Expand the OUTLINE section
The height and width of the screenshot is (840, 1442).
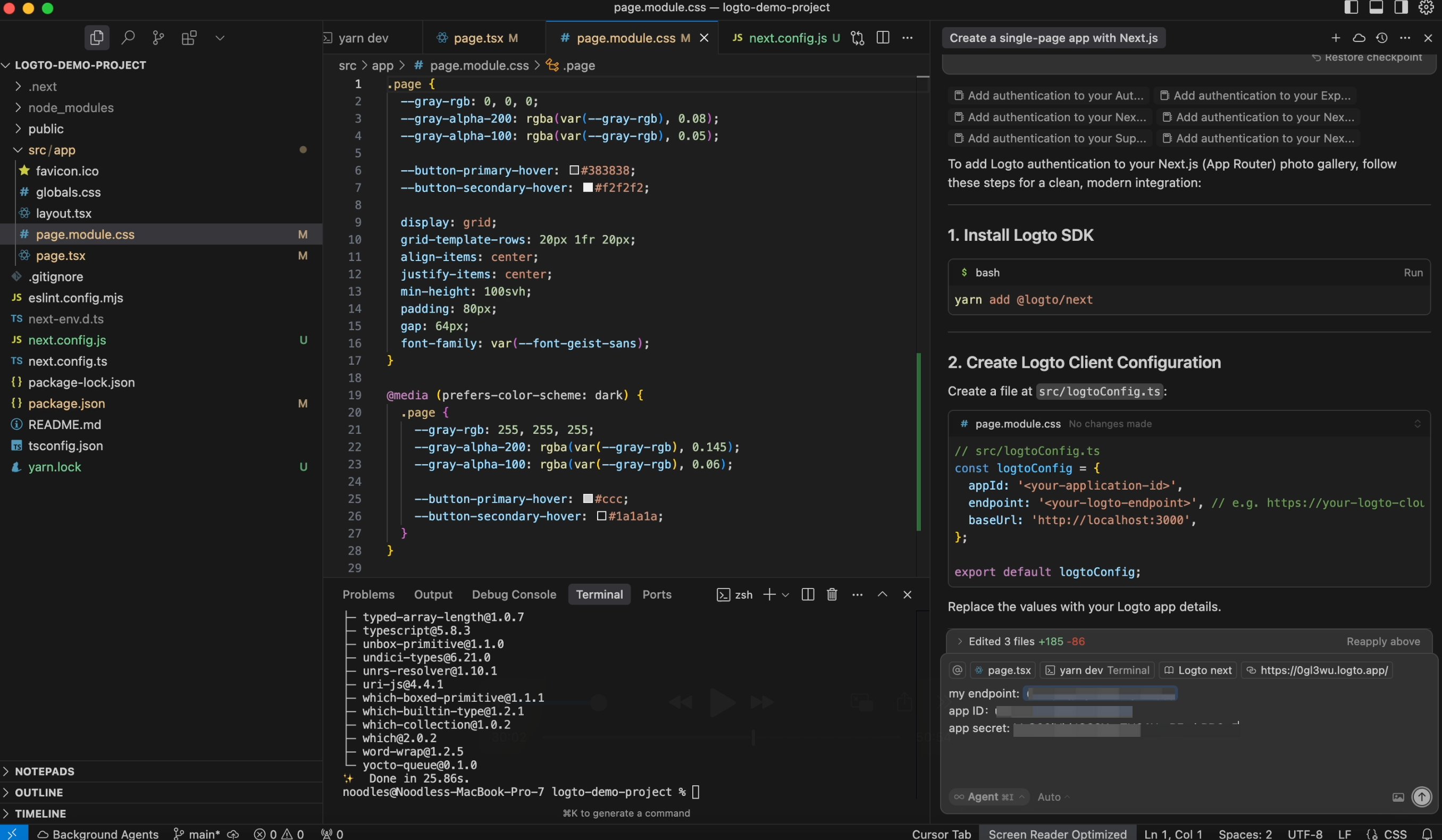[x=39, y=793]
